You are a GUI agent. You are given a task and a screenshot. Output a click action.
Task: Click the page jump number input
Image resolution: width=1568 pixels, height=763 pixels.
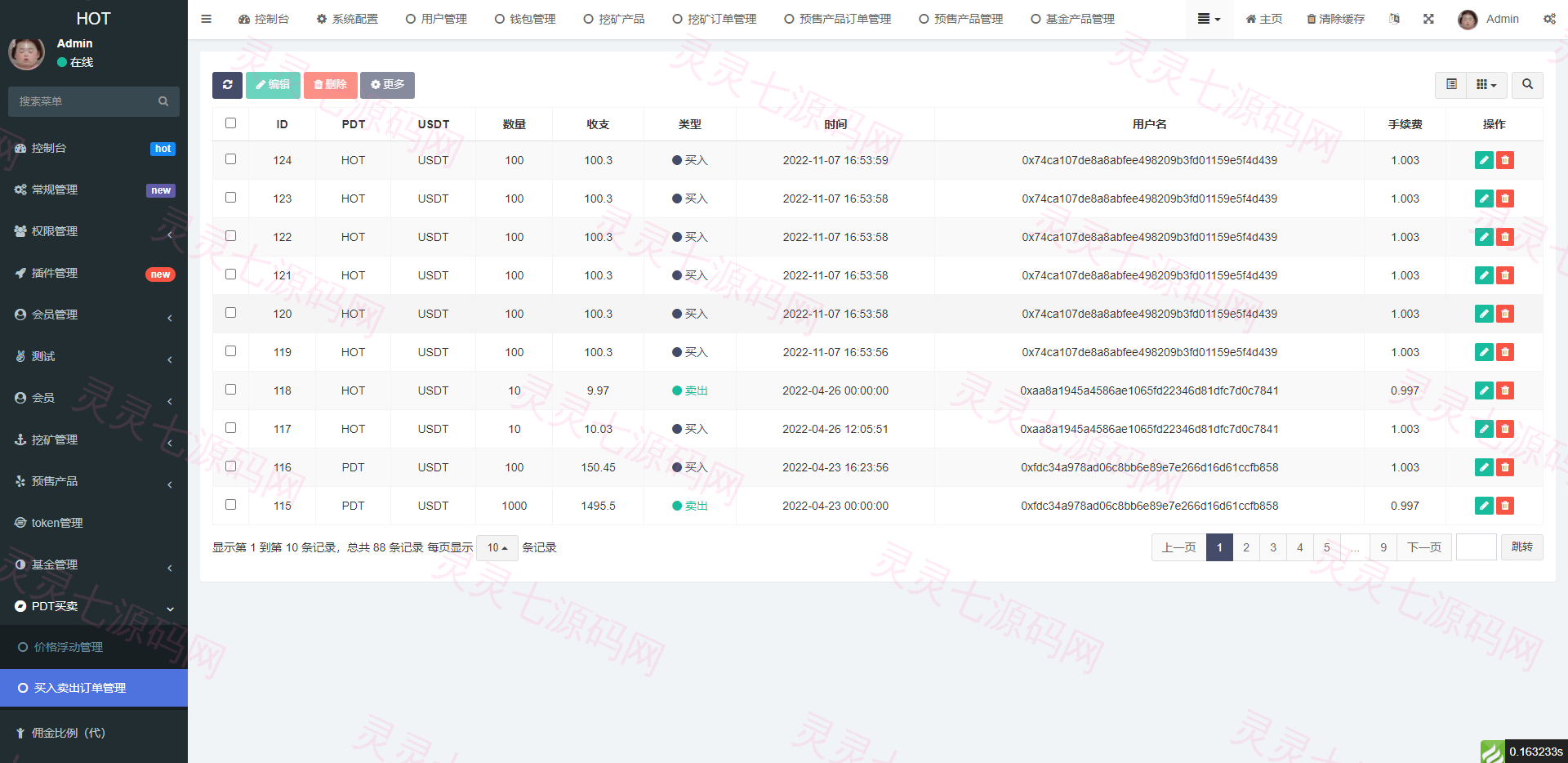(x=1477, y=547)
